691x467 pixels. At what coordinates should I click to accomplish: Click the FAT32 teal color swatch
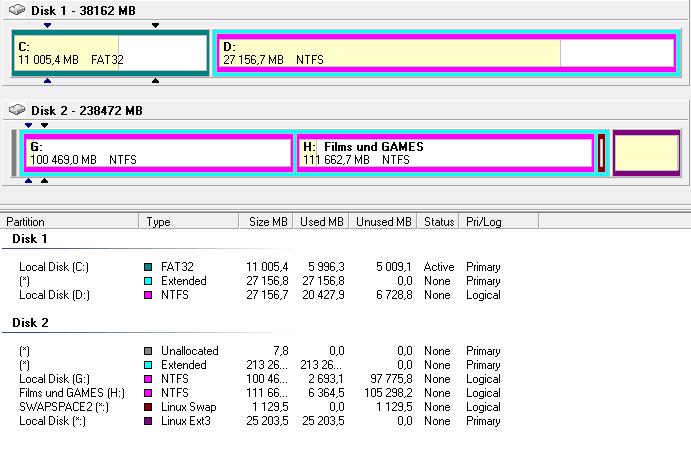point(149,267)
